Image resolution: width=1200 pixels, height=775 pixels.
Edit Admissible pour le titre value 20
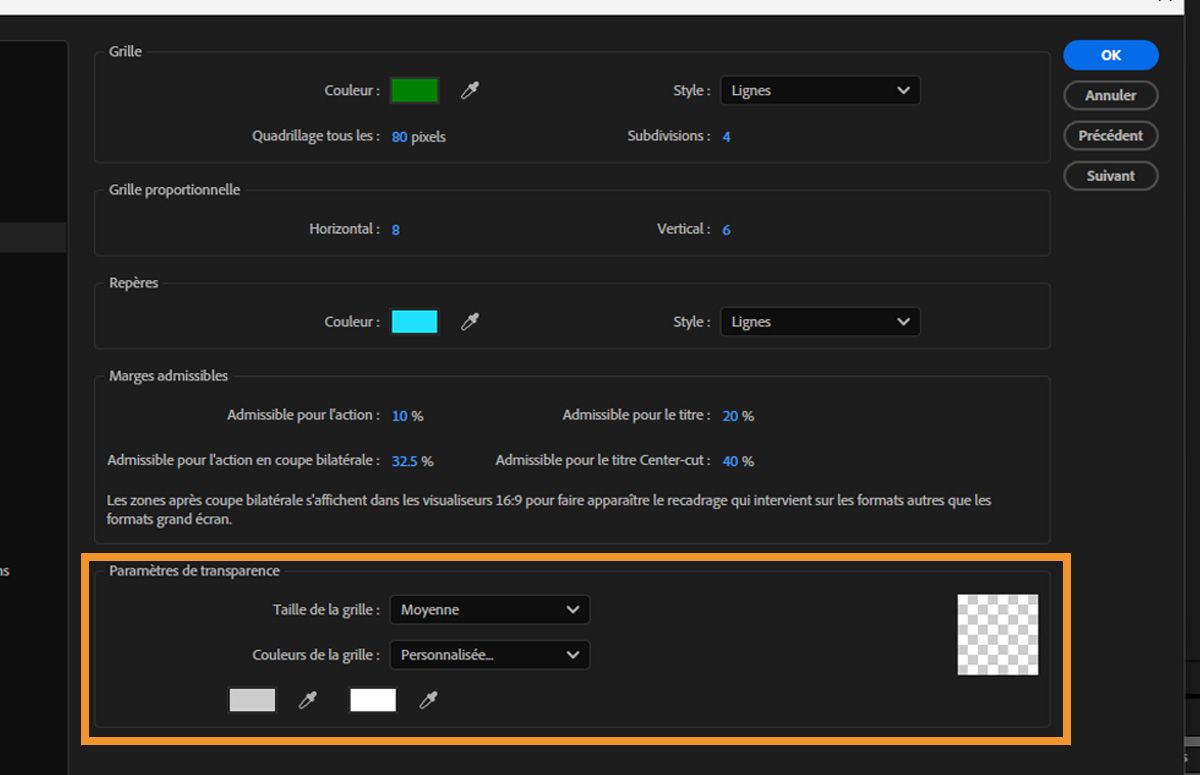pos(730,416)
